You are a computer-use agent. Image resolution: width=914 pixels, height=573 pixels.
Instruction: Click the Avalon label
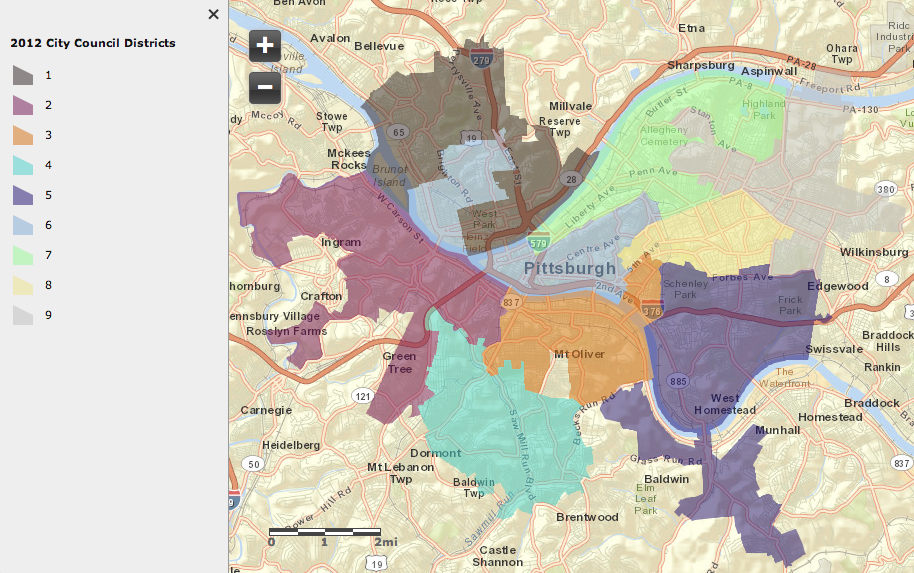(330, 38)
